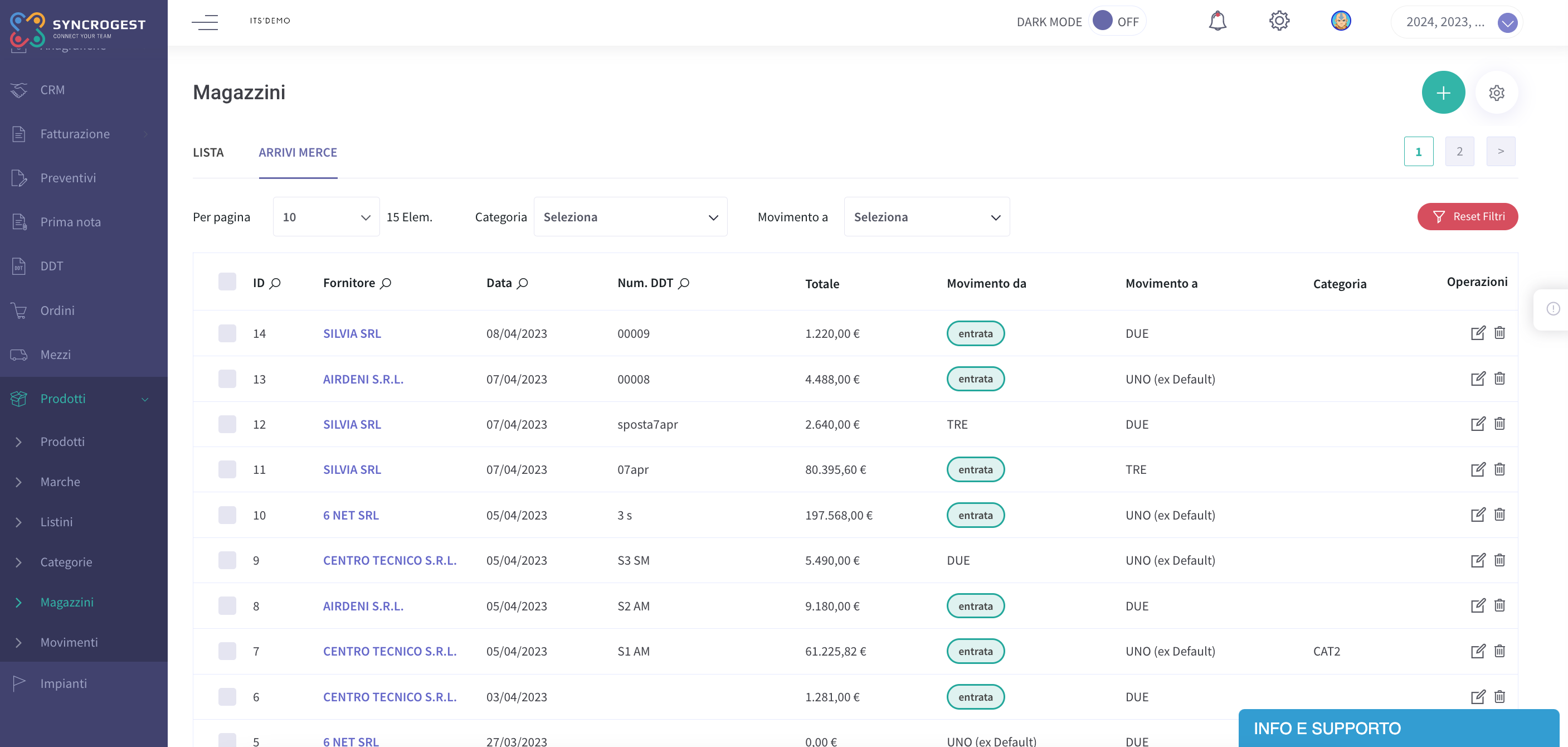Open Marche in the Prodotti submenu
The width and height of the screenshot is (1568, 747).
tap(60, 482)
